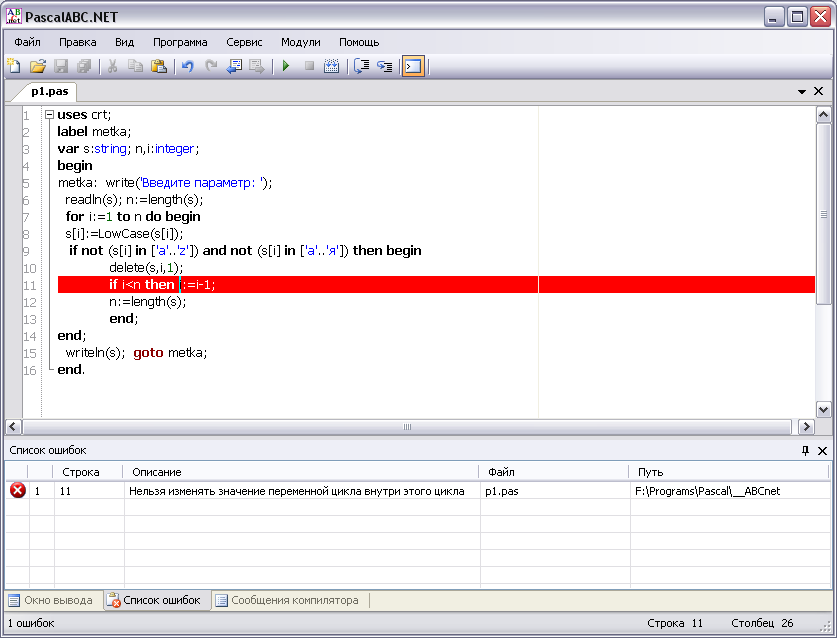Click the Compile icon in toolbar
The width and height of the screenshot is (837, 638).
pyautogui.click(x=332, y=66)
